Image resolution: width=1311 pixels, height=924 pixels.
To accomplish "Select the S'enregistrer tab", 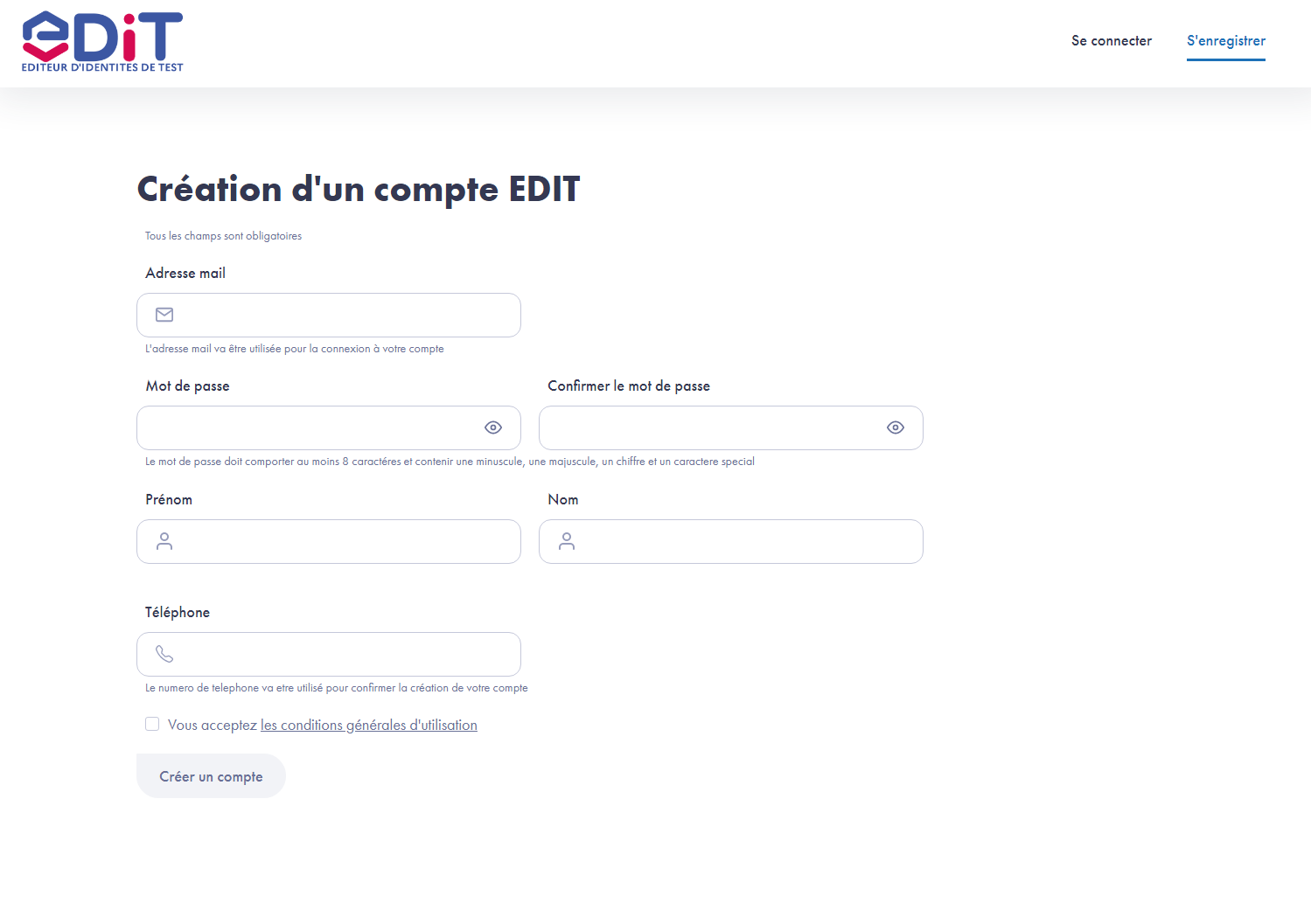I will [1225, 40].
